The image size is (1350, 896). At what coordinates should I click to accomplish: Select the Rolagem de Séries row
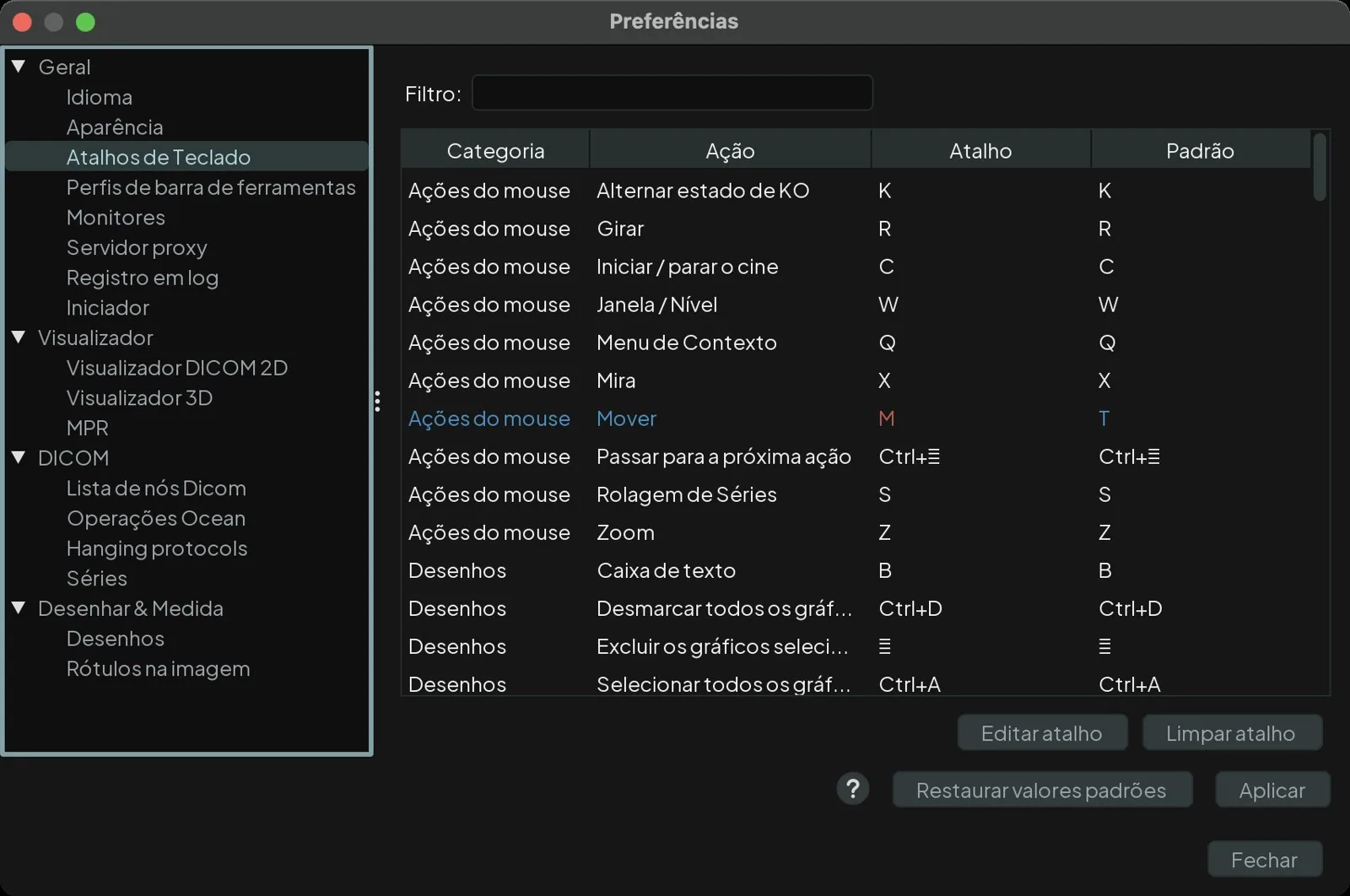pos(856,494)
